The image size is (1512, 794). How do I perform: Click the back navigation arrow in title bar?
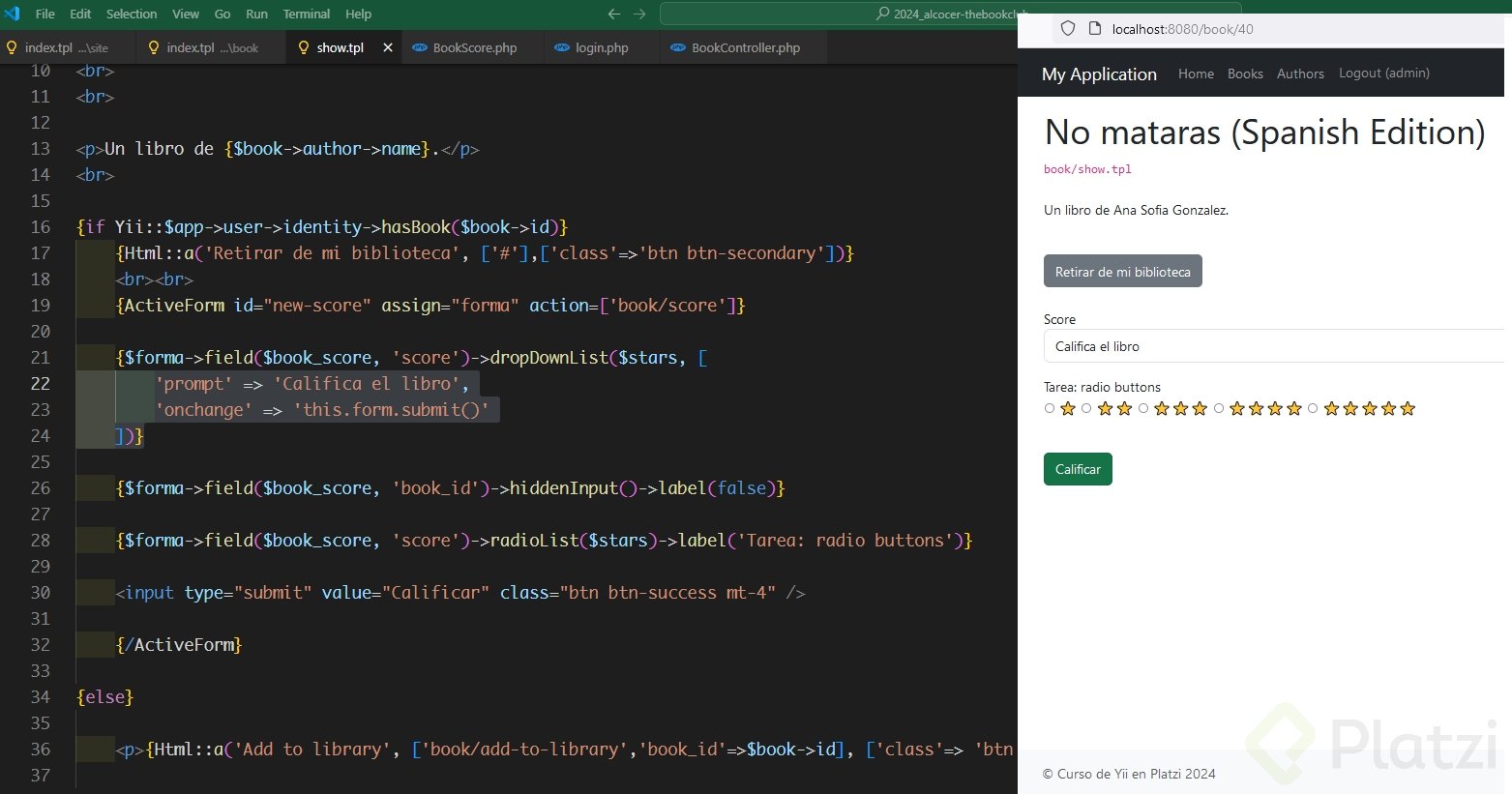pos(613,14)
